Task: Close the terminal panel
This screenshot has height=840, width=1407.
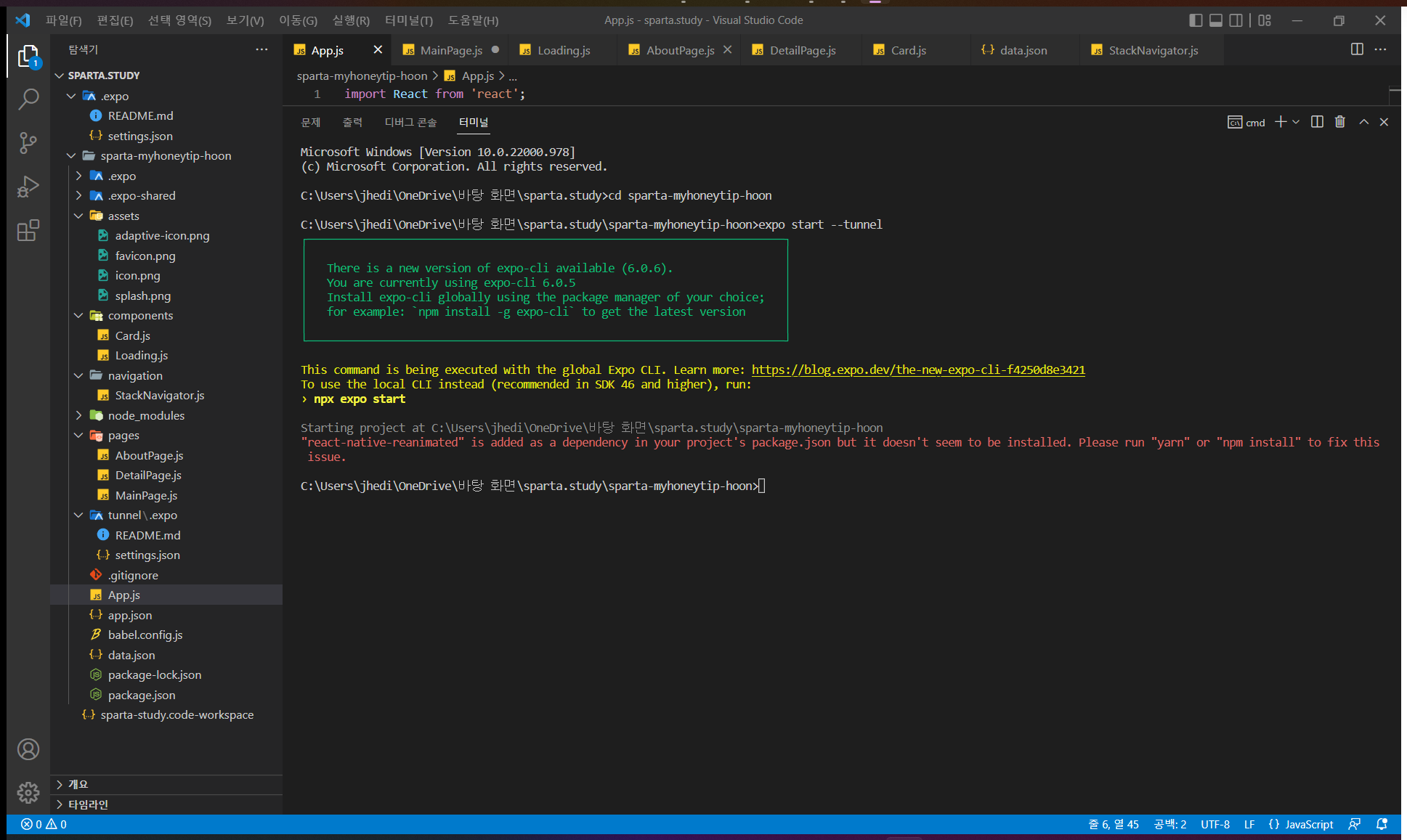Action: [x=1384, y=122]
